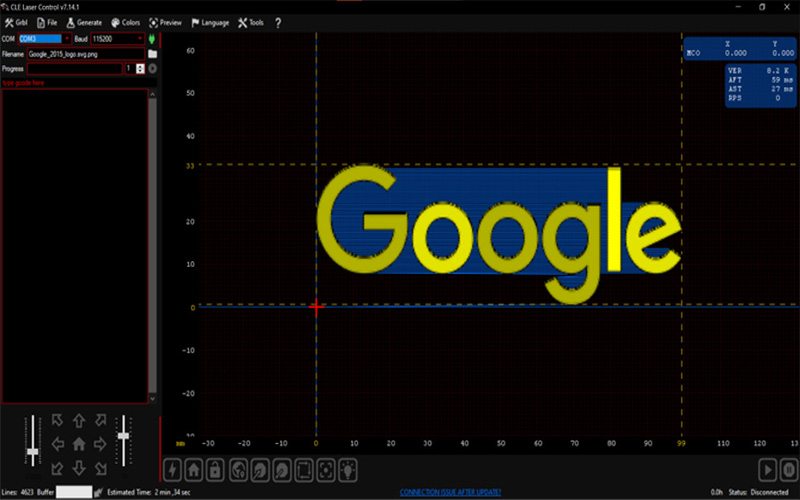Click the run program icon beside Progress
The height and width of the screenshot is (500, 800).
[x=152, y=68]
